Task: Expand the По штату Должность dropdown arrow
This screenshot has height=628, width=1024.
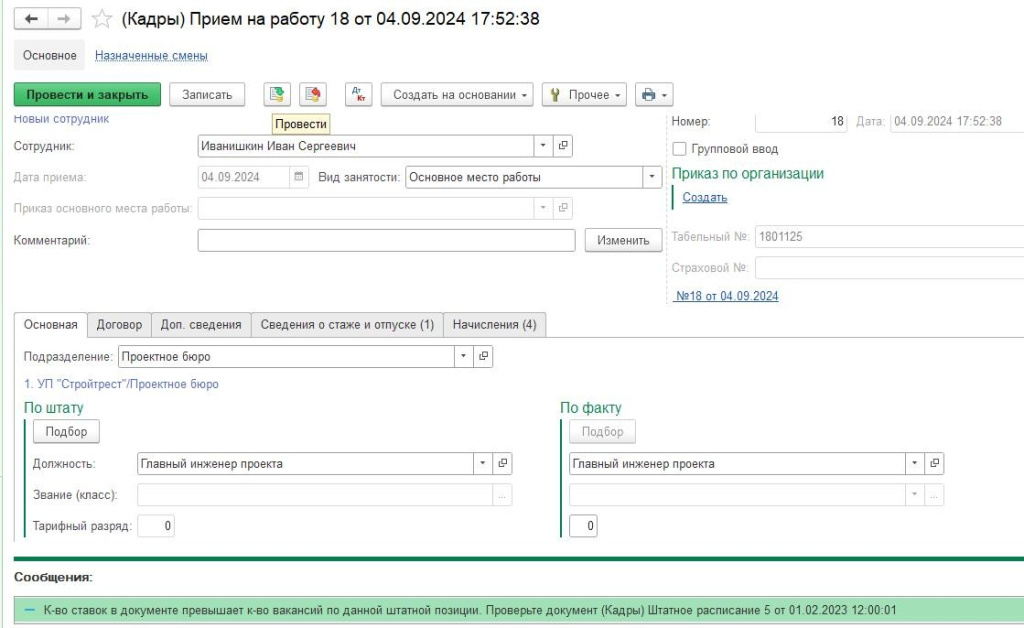Action: click(483, 464)
